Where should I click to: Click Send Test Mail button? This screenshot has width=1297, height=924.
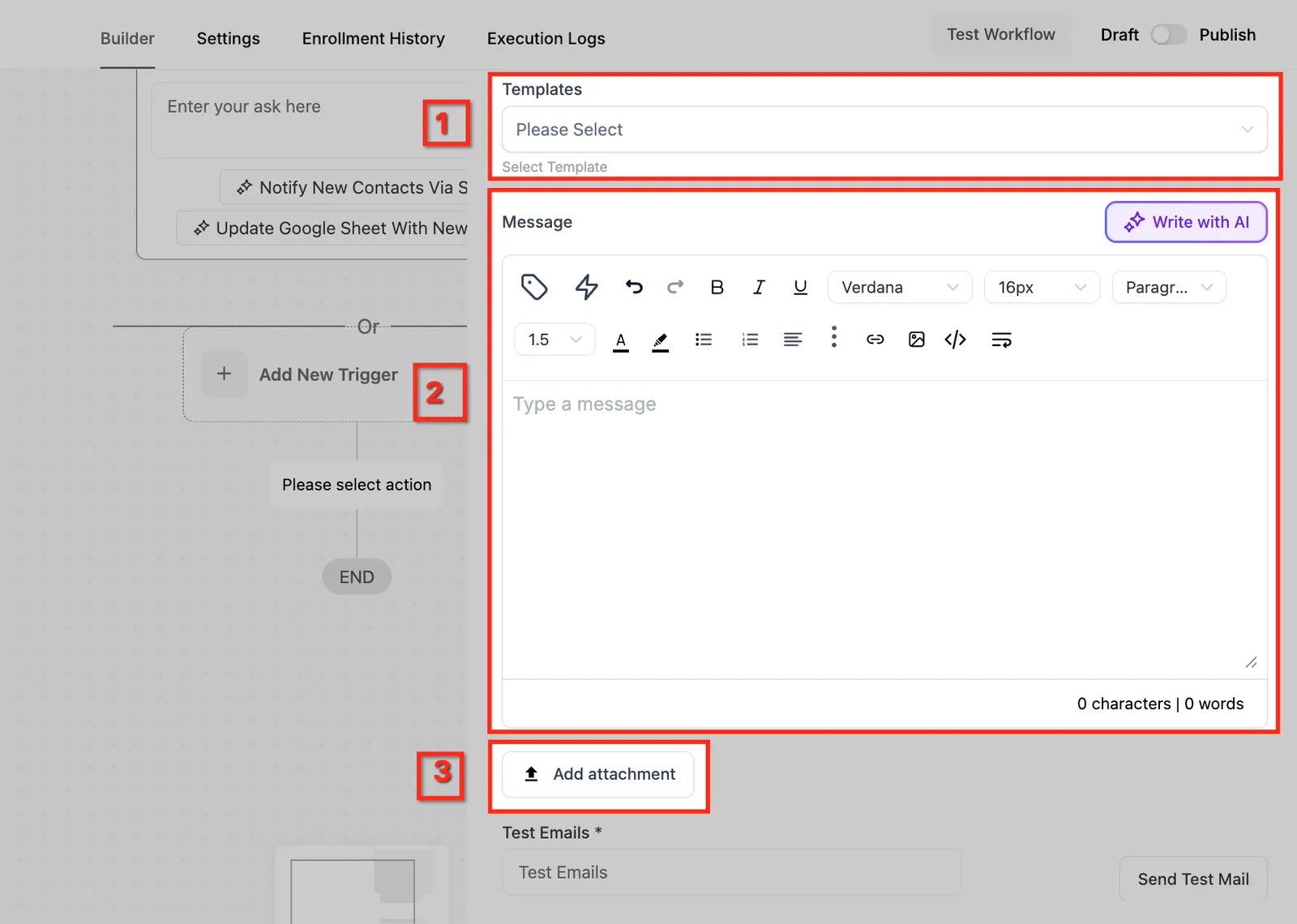click(1193, 879)
